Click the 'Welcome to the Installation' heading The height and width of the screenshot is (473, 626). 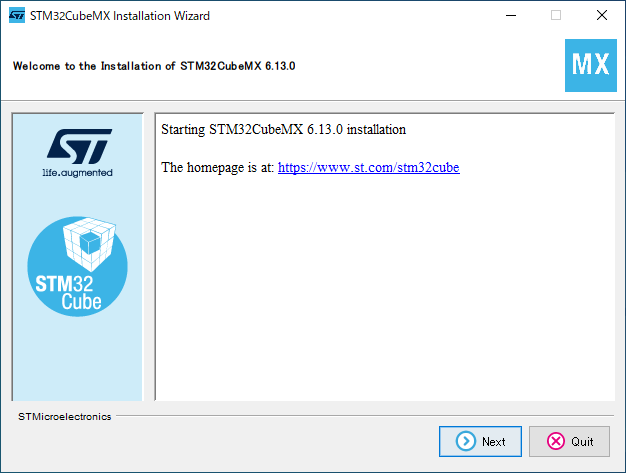pyautogui.click(x=154, y=66)
